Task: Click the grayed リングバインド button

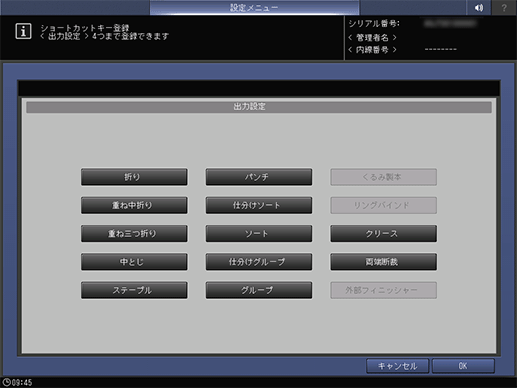Action: pyautogui.click(x=383, y=205)
